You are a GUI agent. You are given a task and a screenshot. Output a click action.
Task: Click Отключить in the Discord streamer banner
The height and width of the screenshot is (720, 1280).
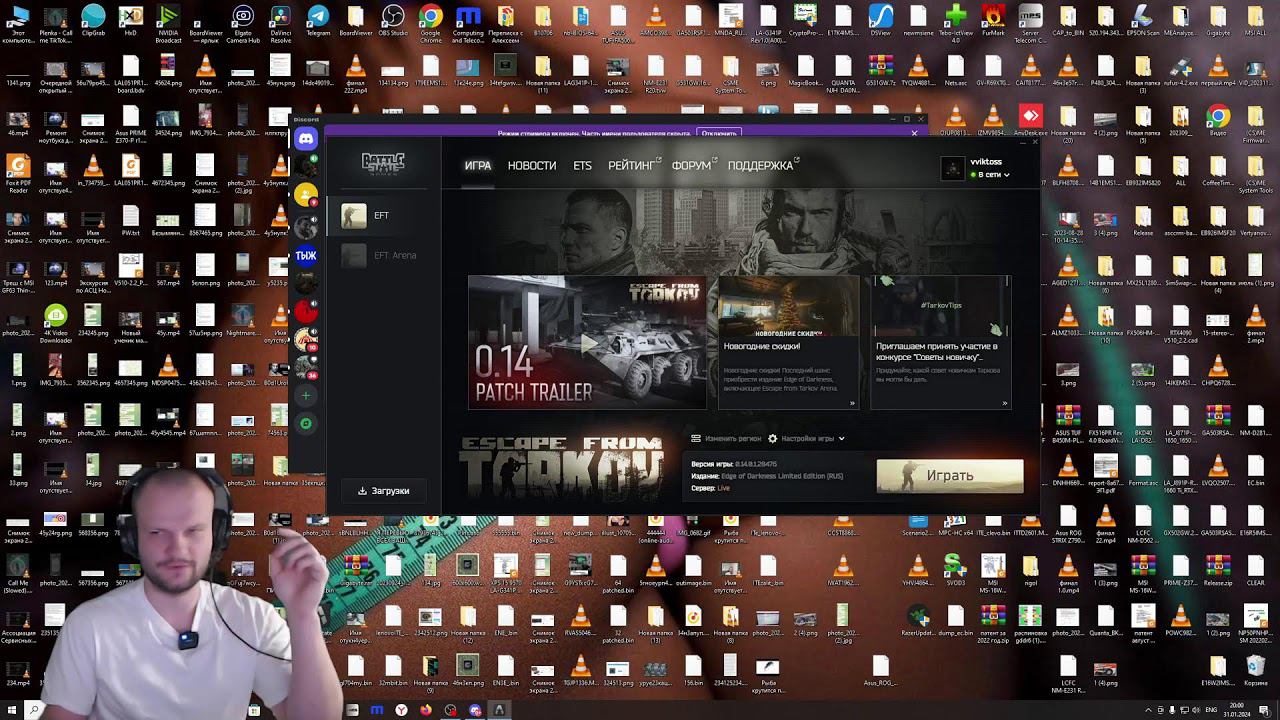(x=719, y=133)
